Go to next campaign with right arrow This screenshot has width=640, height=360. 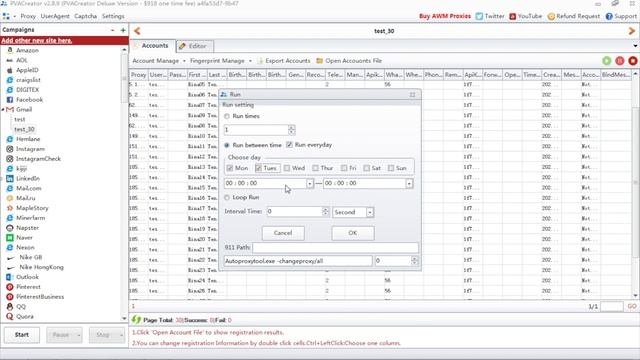[632, 31]
